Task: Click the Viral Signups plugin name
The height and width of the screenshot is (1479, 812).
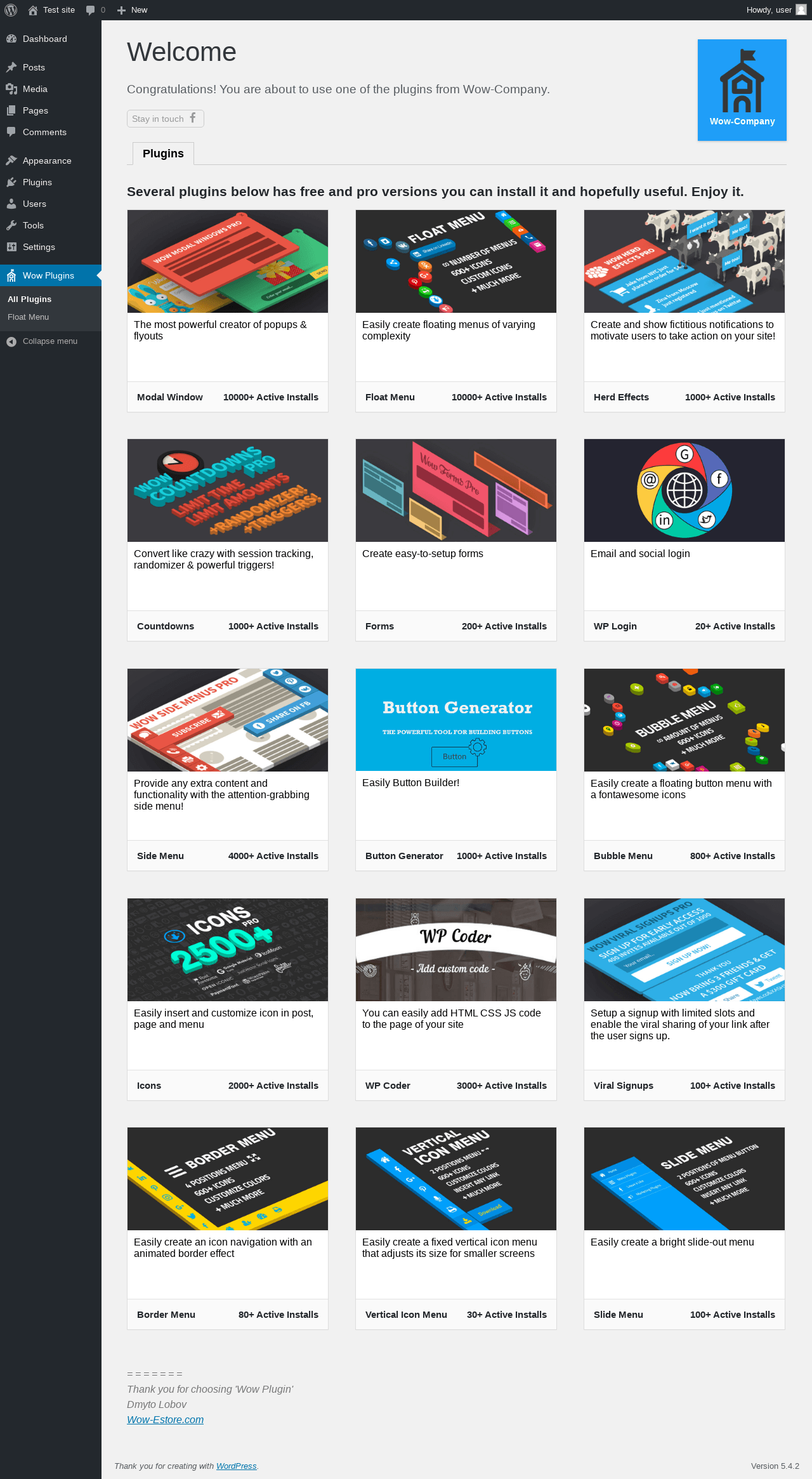Action: tap(624, 1086)
